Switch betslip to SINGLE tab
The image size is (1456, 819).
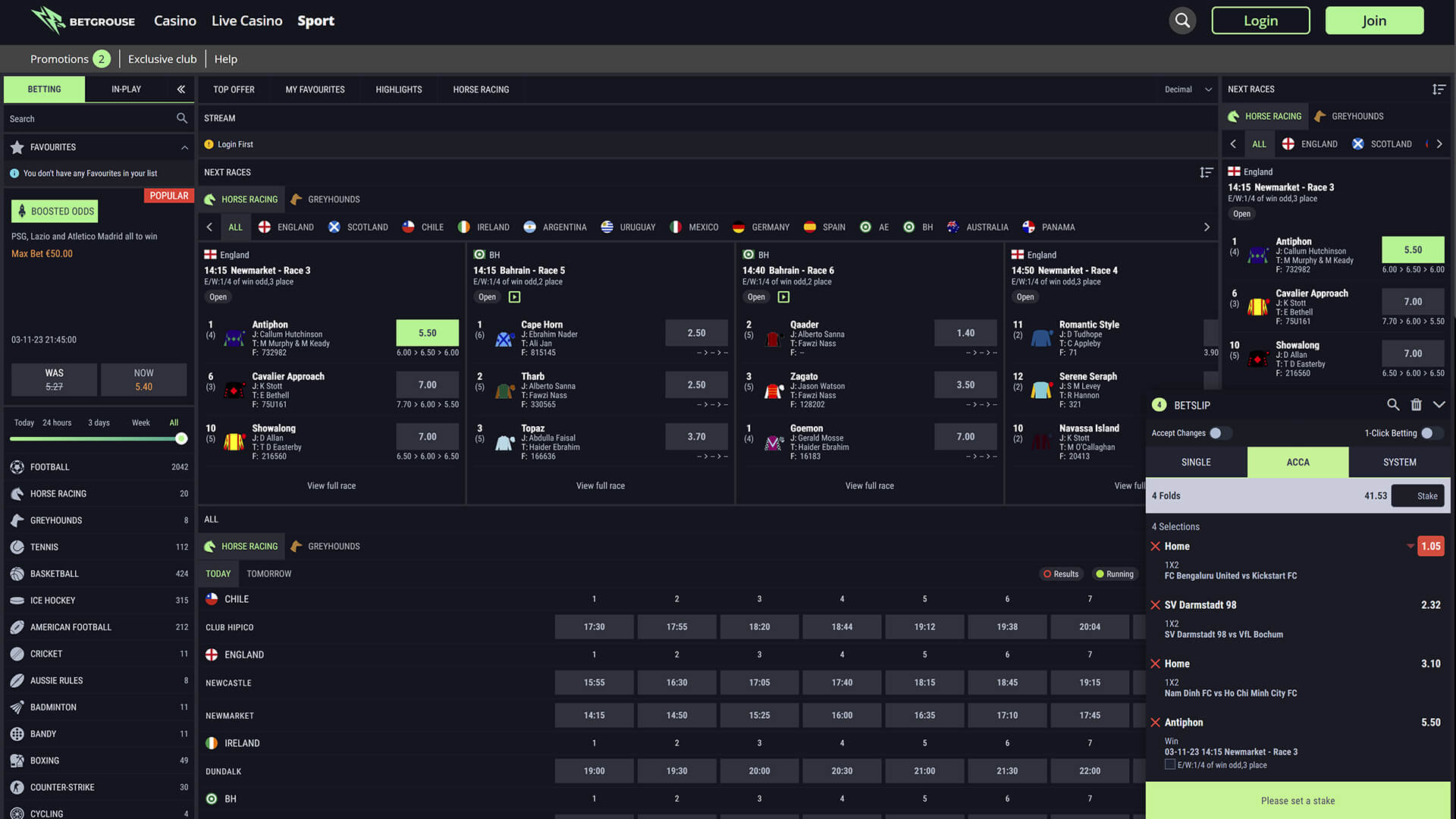tap(1196, 462)
